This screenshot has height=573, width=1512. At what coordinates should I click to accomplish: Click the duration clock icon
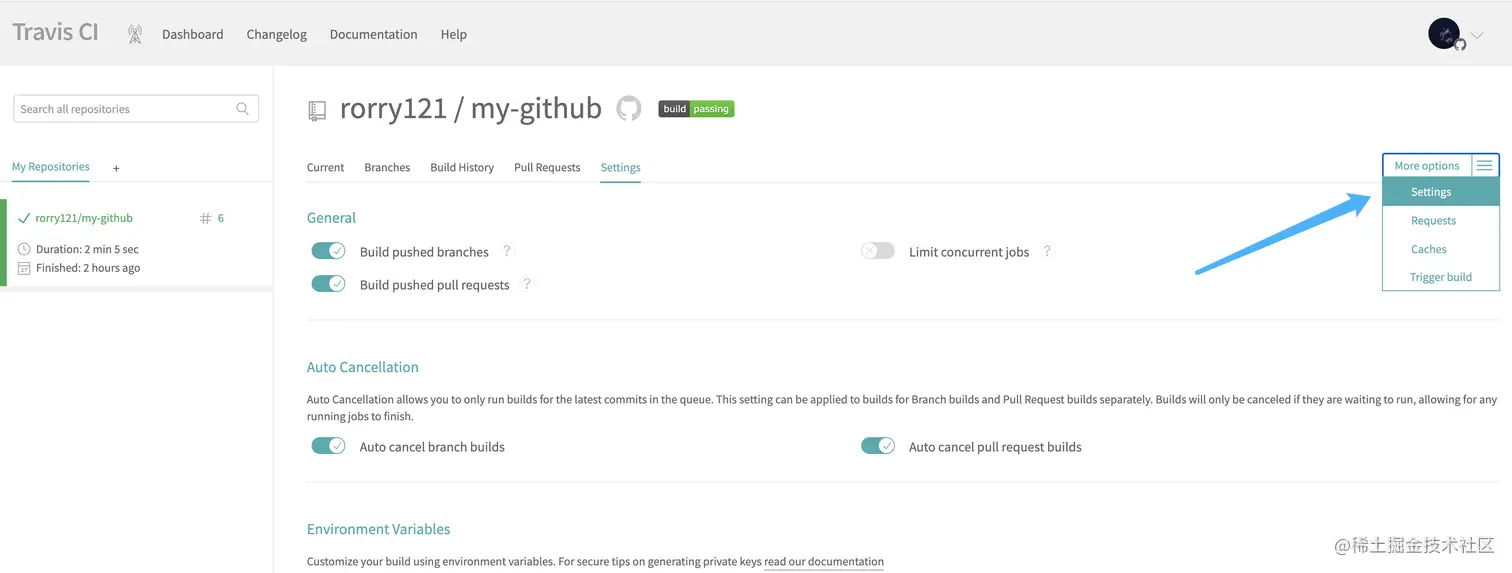tap(24, 249)
